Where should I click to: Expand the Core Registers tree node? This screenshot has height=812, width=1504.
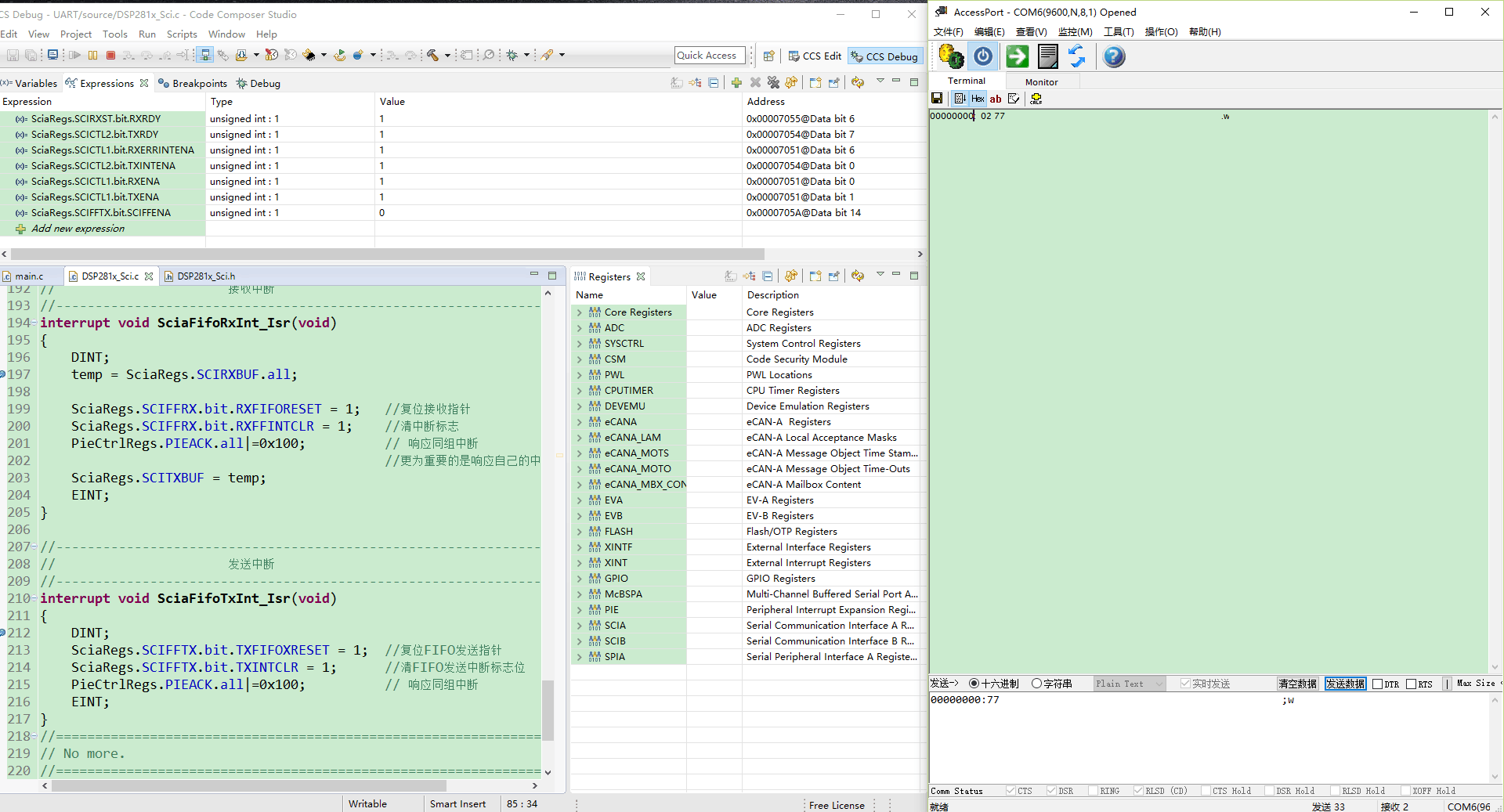click(580, 312)
